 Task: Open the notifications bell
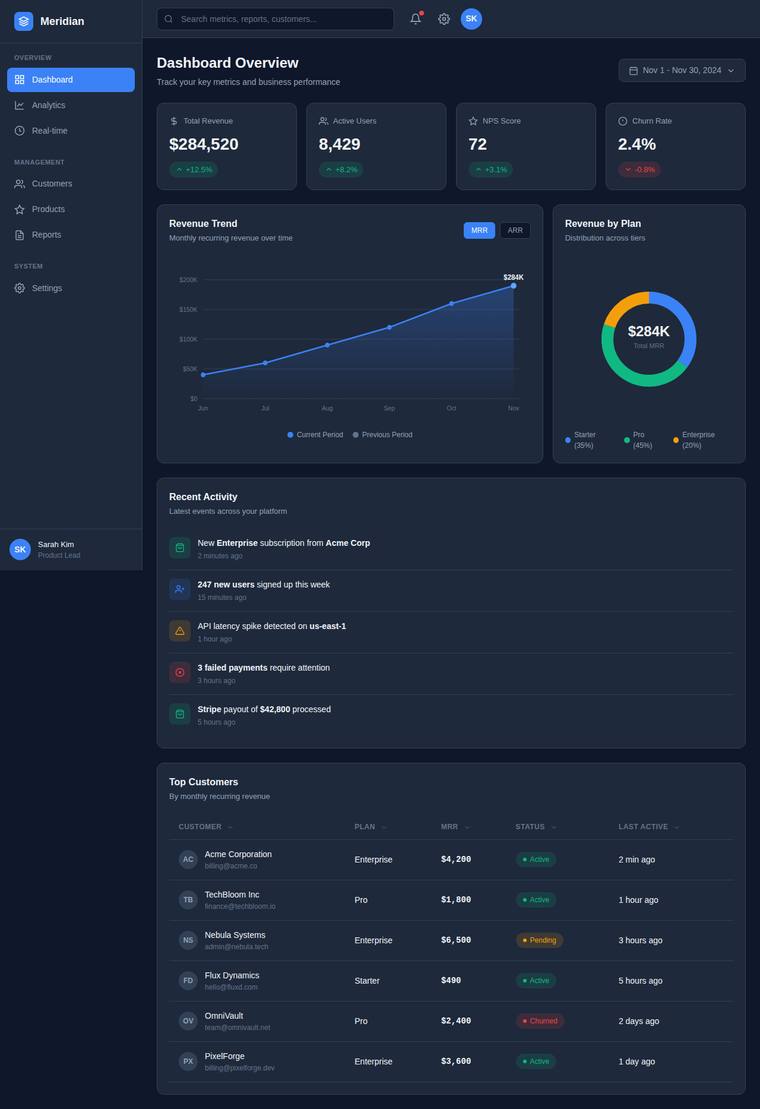416,19
